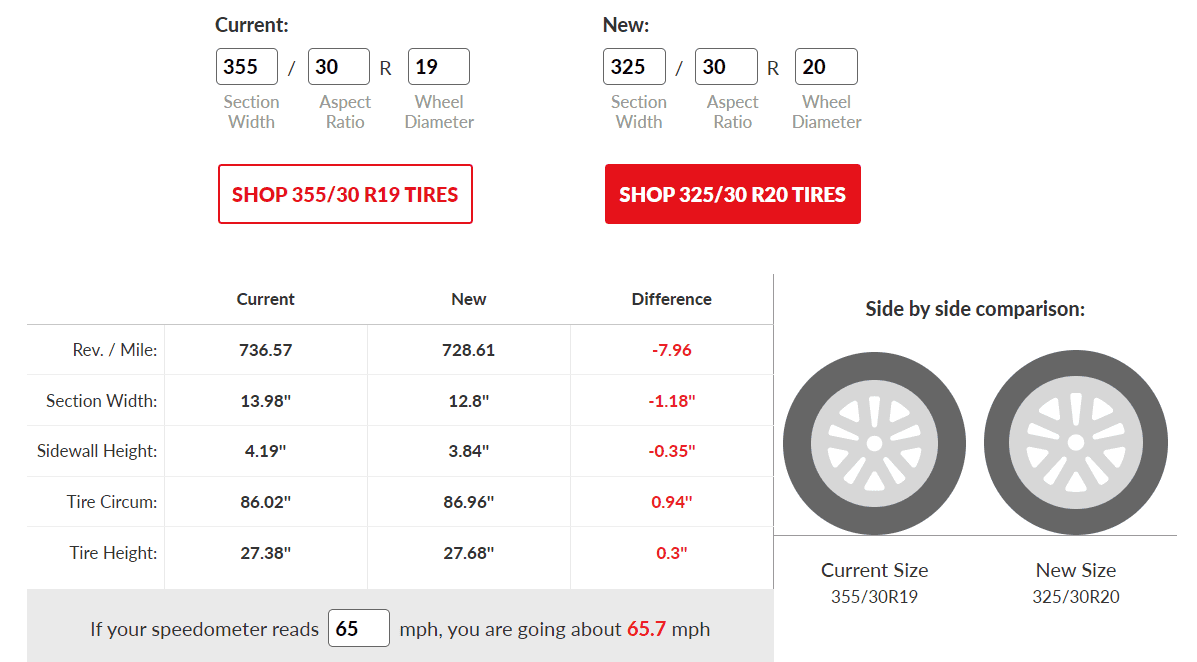Click the current tire wheel illustration
Screen dimensions: 1197x662
coord(874,444)
